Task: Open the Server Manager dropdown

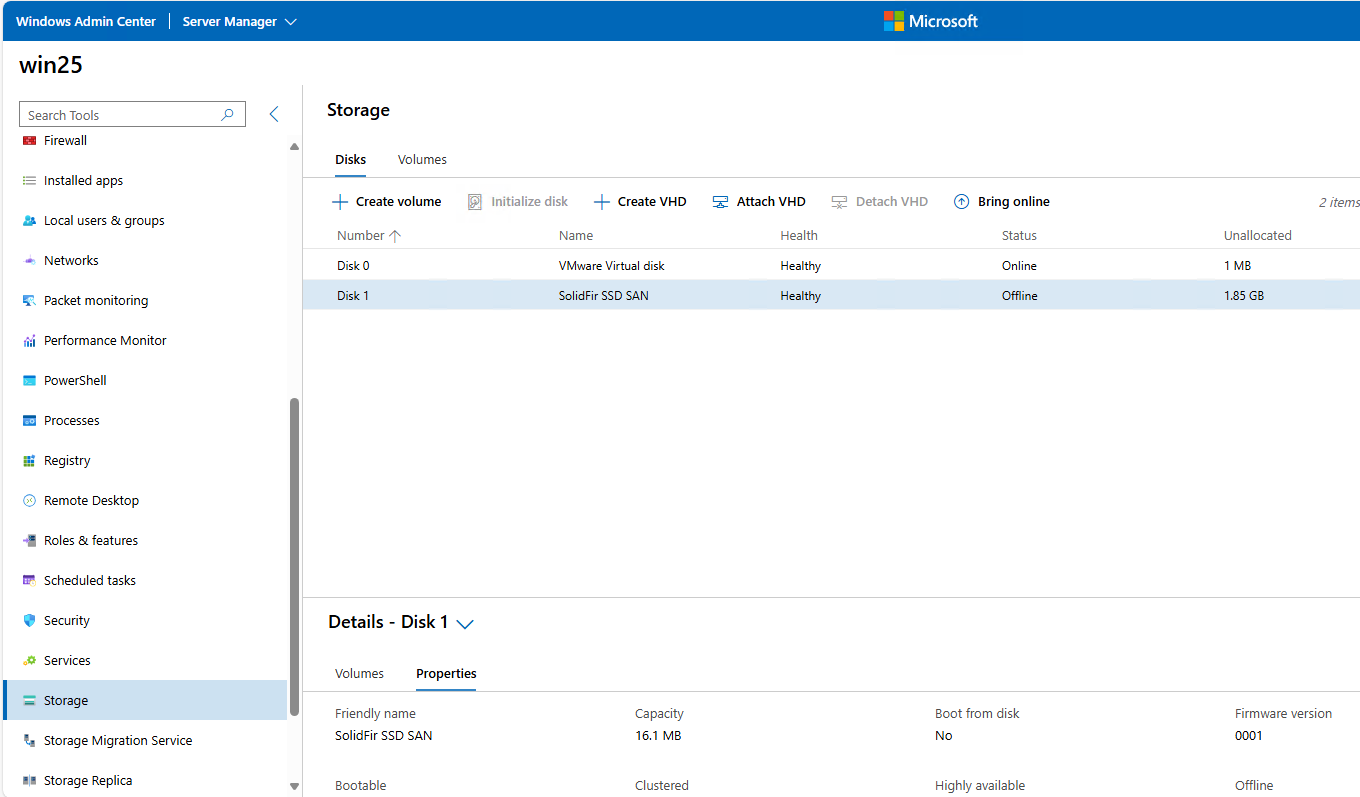Action: coord(239,21)
